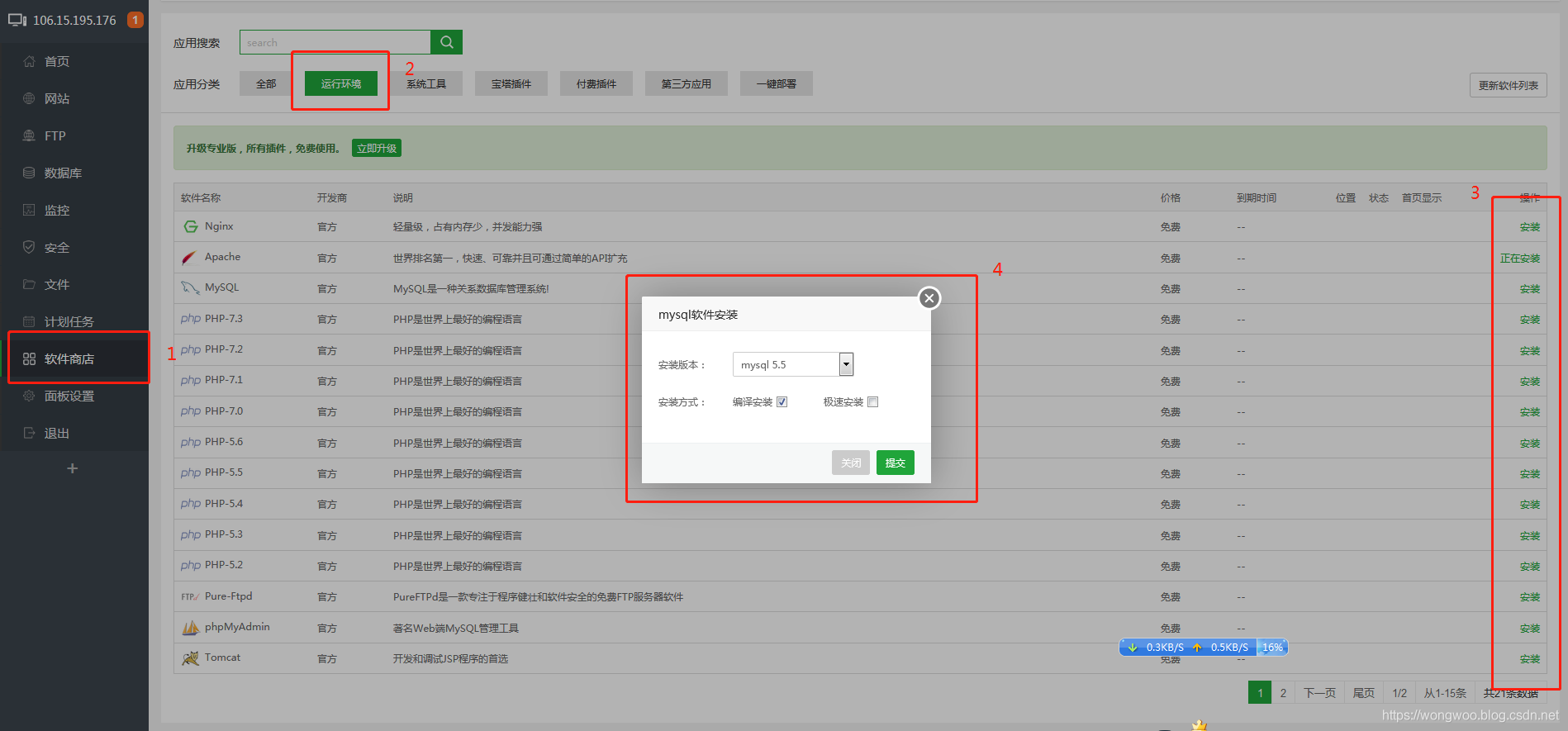Click 正在安装 status for Apache
This screenshot has width=1568, height=731.
click(x=1520, y=259)
